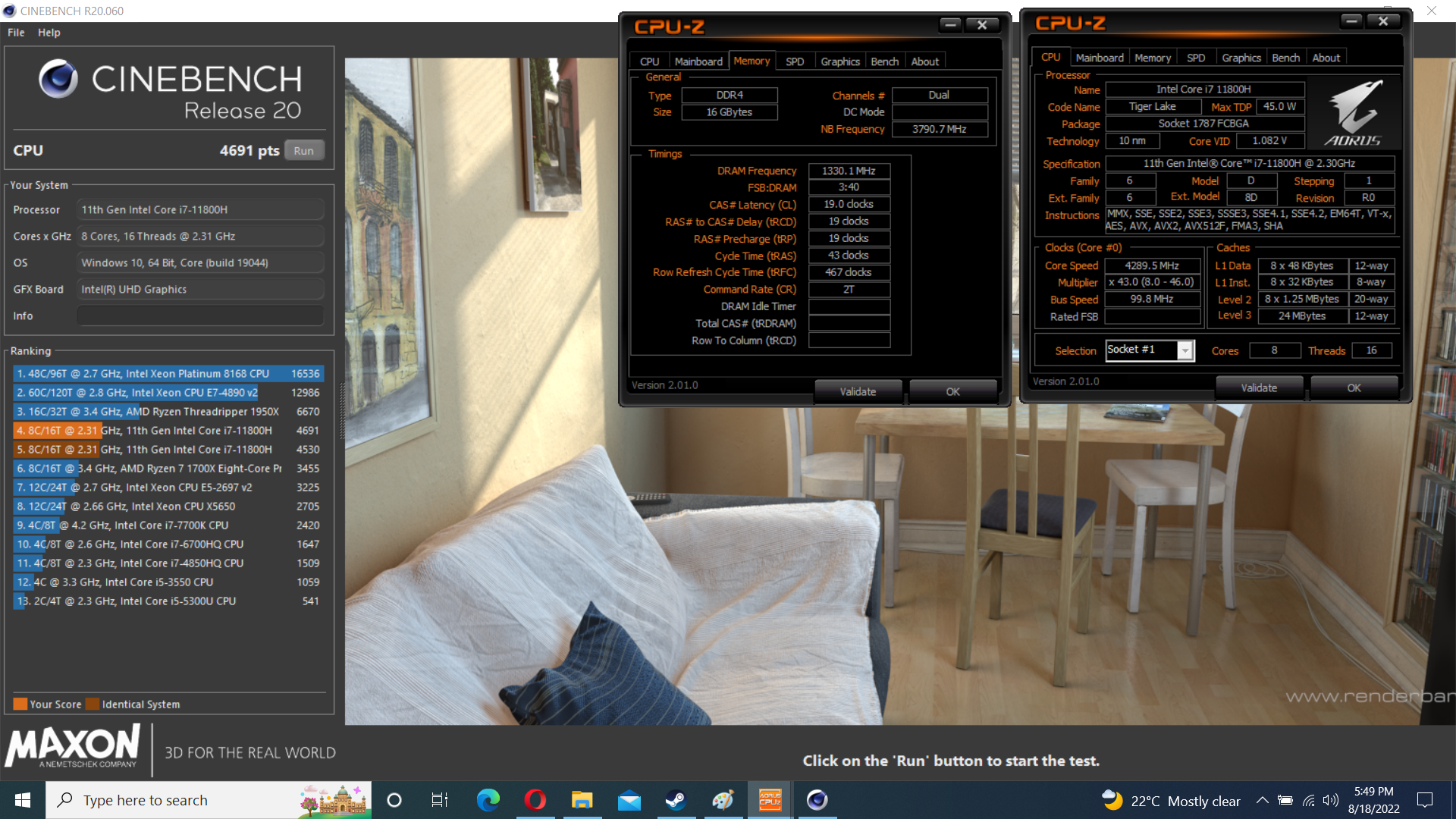
Task: Open About tab in left CPU-Z window
Action: (x=924, y=61)
